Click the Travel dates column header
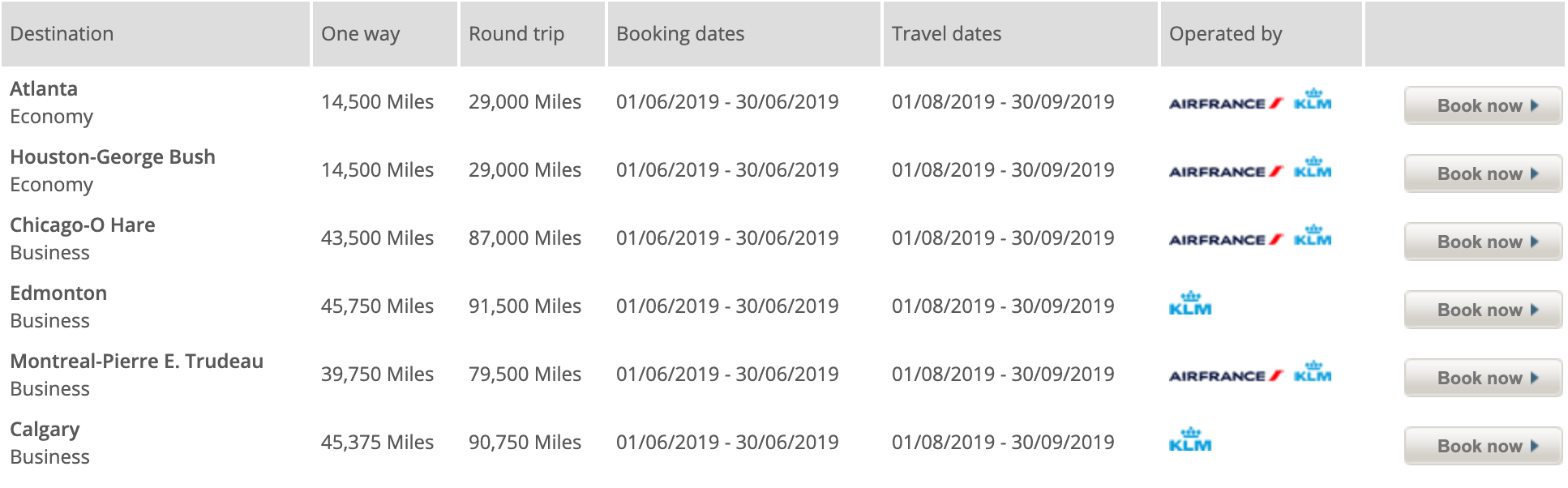1568x488 pixels. [946, 34]
